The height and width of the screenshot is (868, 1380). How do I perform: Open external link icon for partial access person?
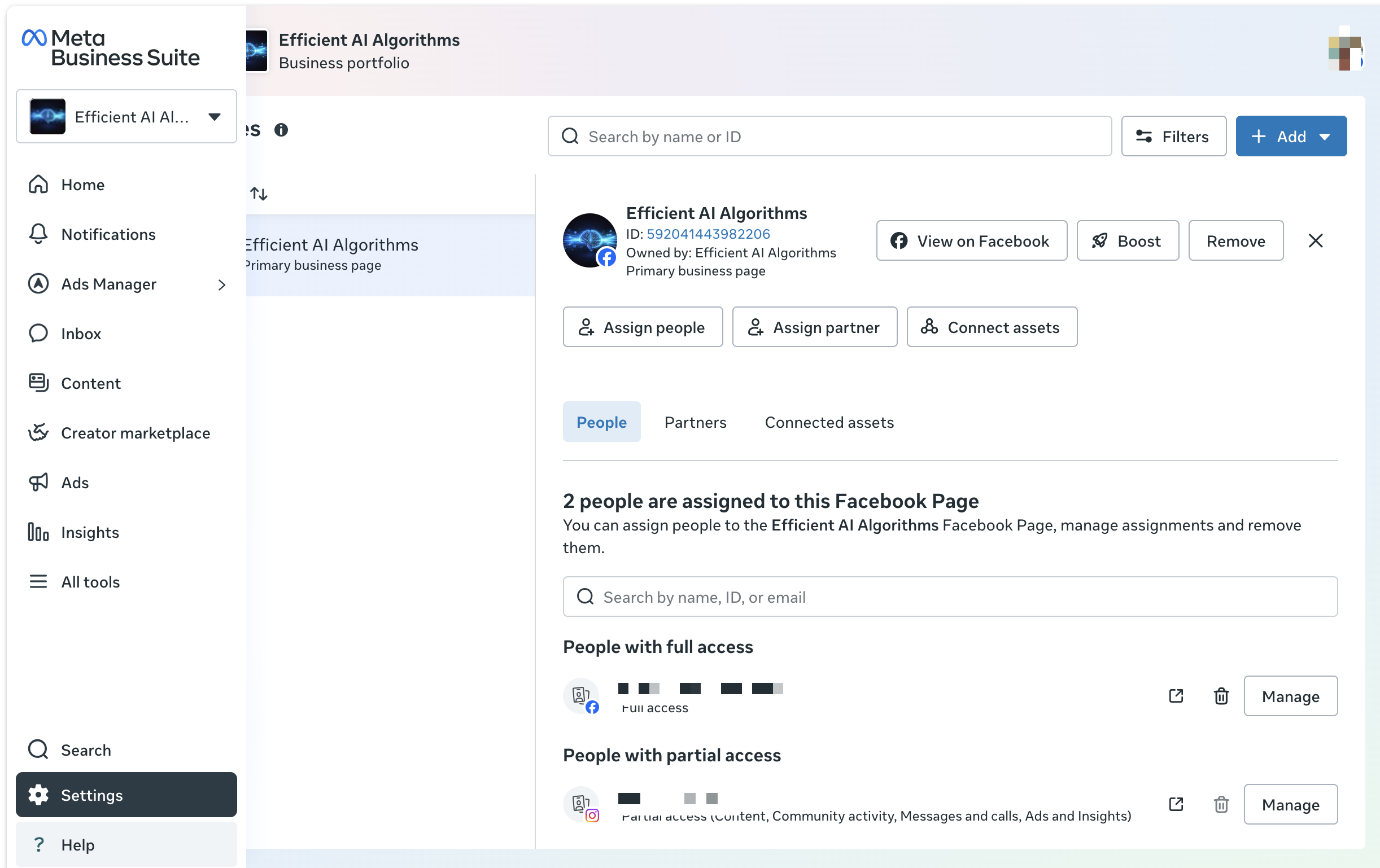point(1176,804)
